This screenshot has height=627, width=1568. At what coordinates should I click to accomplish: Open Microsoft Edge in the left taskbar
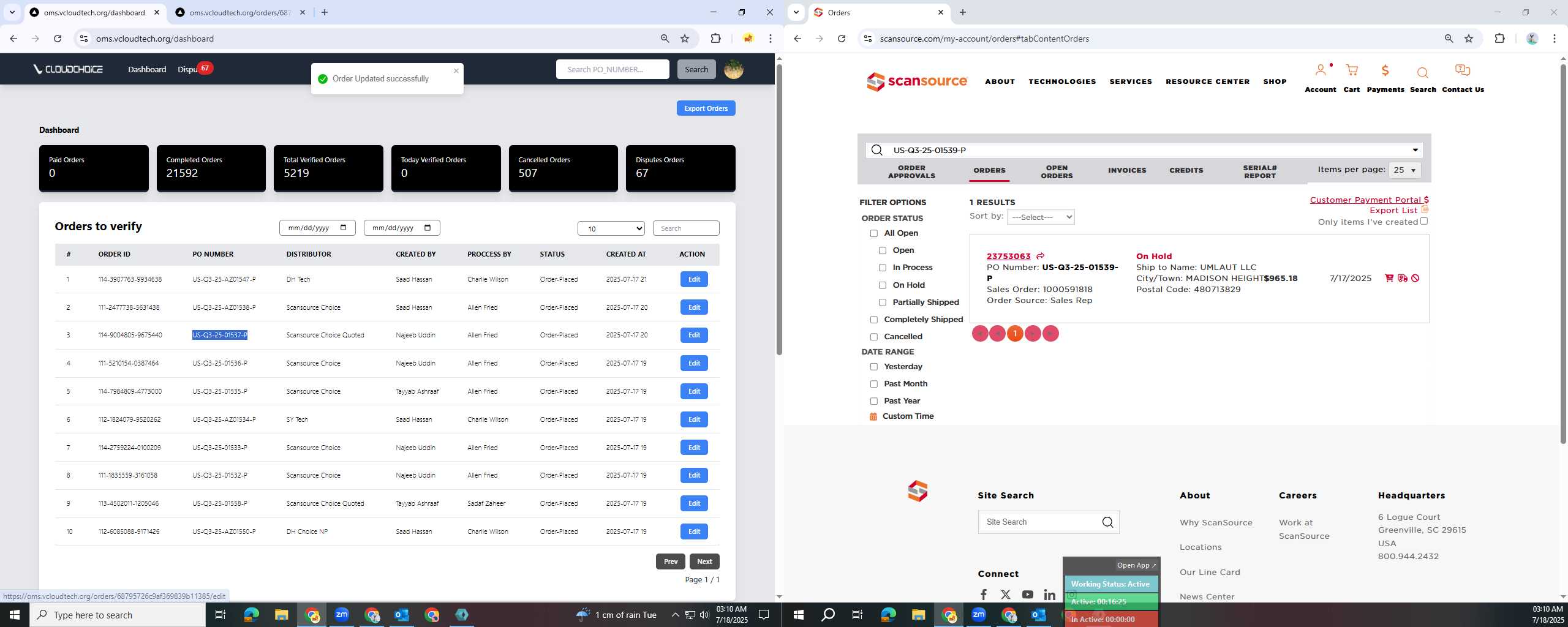(x=251, y=615)
